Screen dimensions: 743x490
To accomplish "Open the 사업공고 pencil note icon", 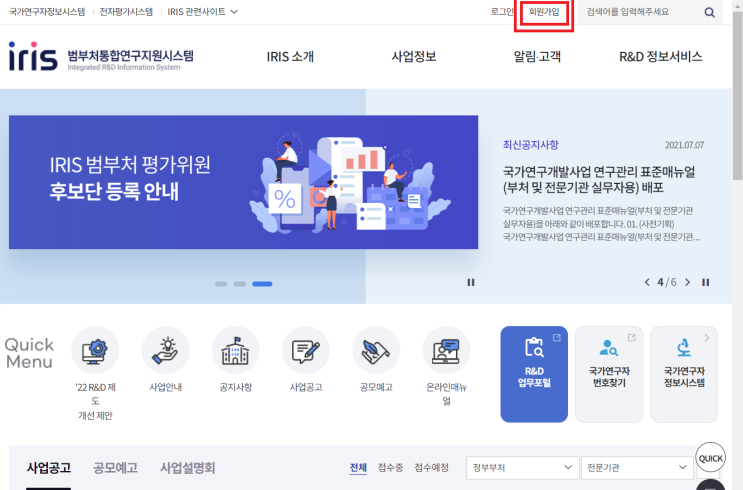I will pyautogui.click(x=306, y=350).
